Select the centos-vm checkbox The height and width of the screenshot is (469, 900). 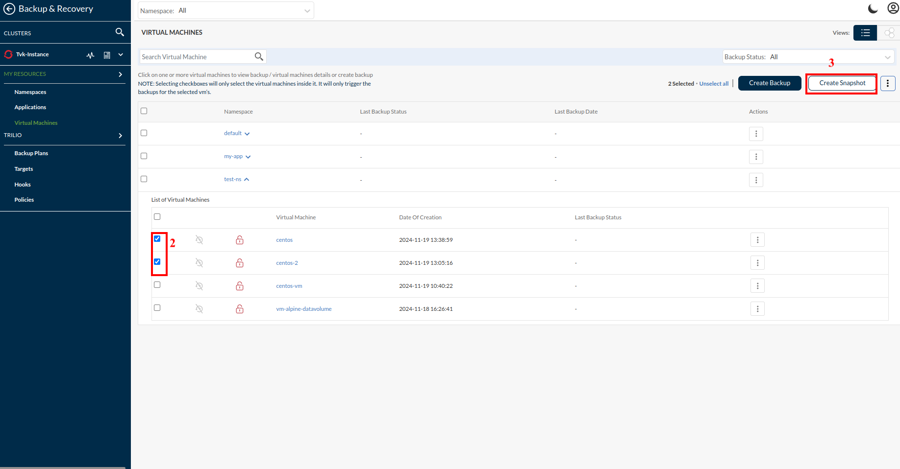[157, 285]
